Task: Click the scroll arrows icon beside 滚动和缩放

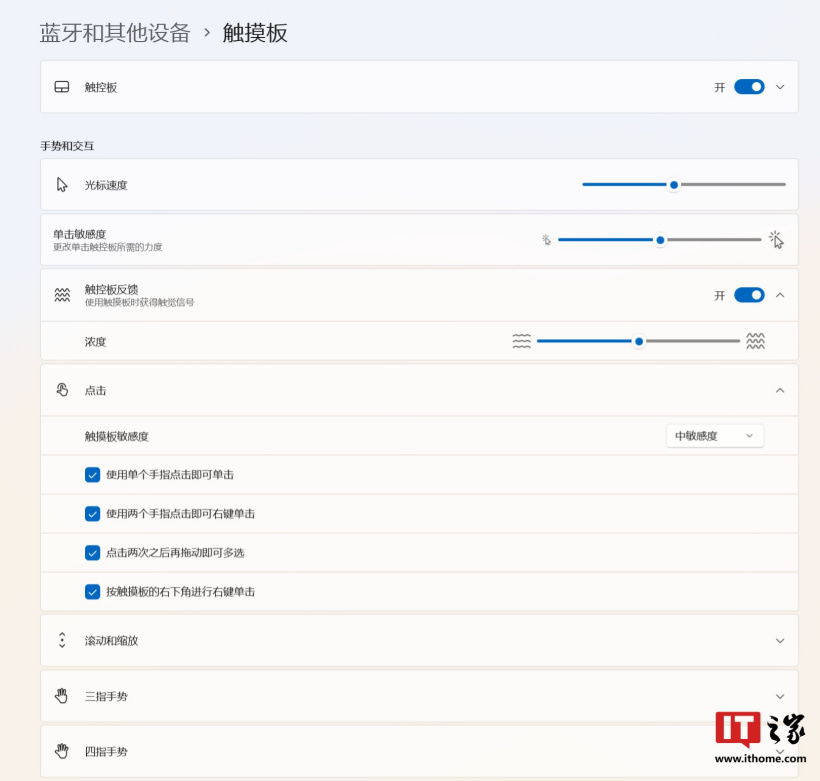Action: click(62, 640)
